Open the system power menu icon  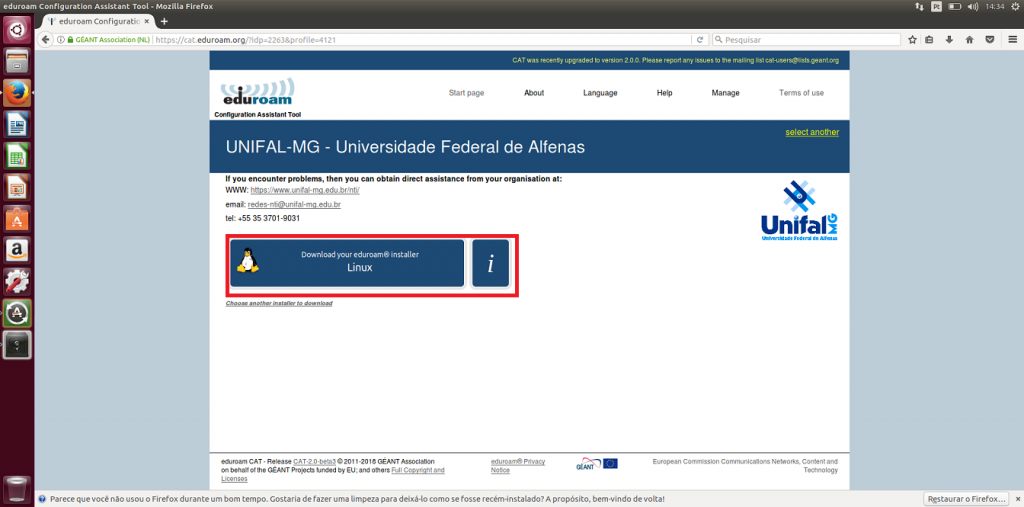tap(1014, 6)
